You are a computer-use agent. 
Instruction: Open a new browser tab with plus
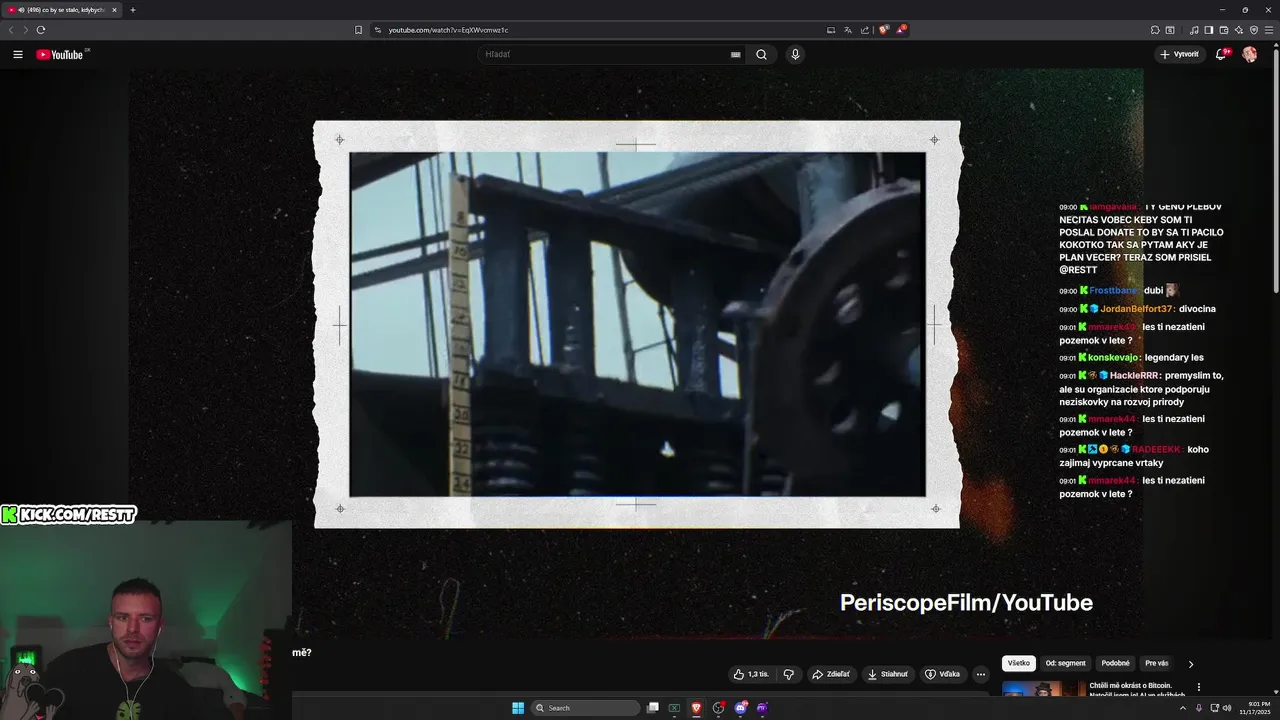pyautogui.click(x=133, y=10)
